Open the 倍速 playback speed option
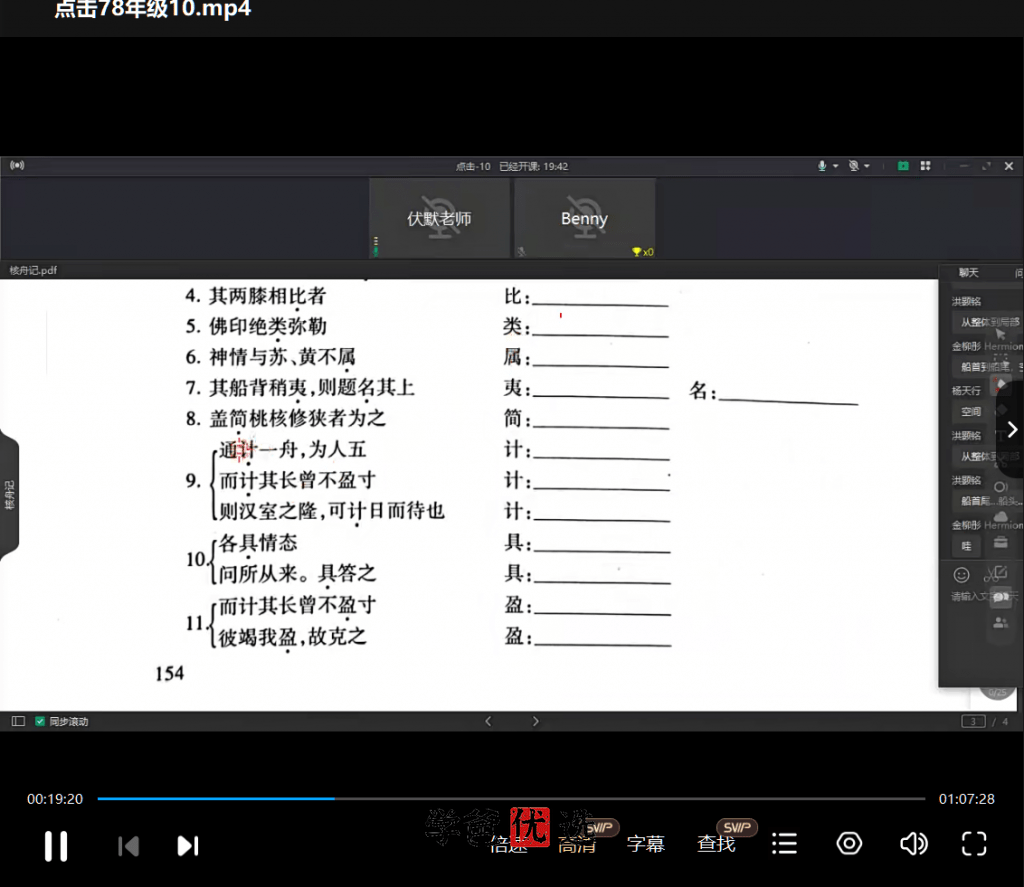Image resolution: width=1024 pixels, height=887 pixels. (x=508, y=845)
